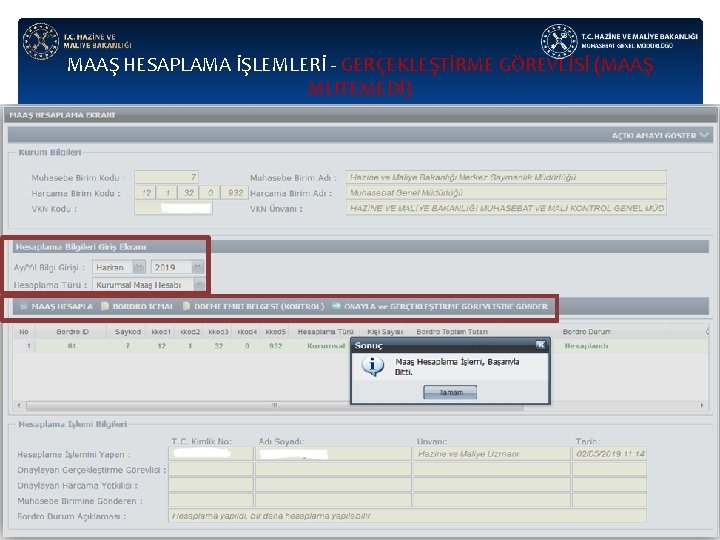Open Hesaplama Türü dropdown arrow
The image size is (720, 540).
click(x=199, y=285)
